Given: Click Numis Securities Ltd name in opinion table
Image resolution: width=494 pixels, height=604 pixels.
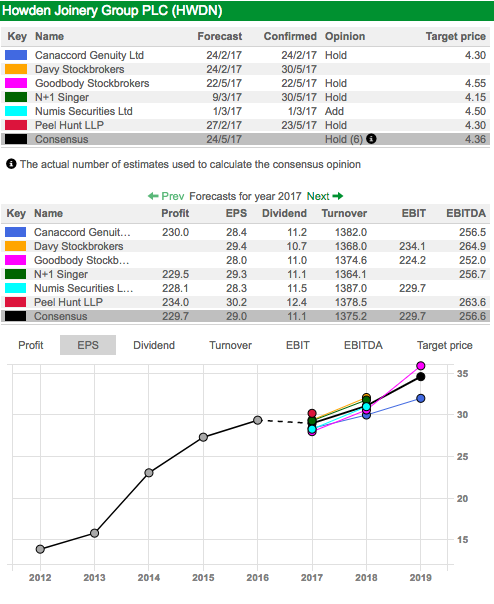Looking at the screenshot, I should (84, 111).
